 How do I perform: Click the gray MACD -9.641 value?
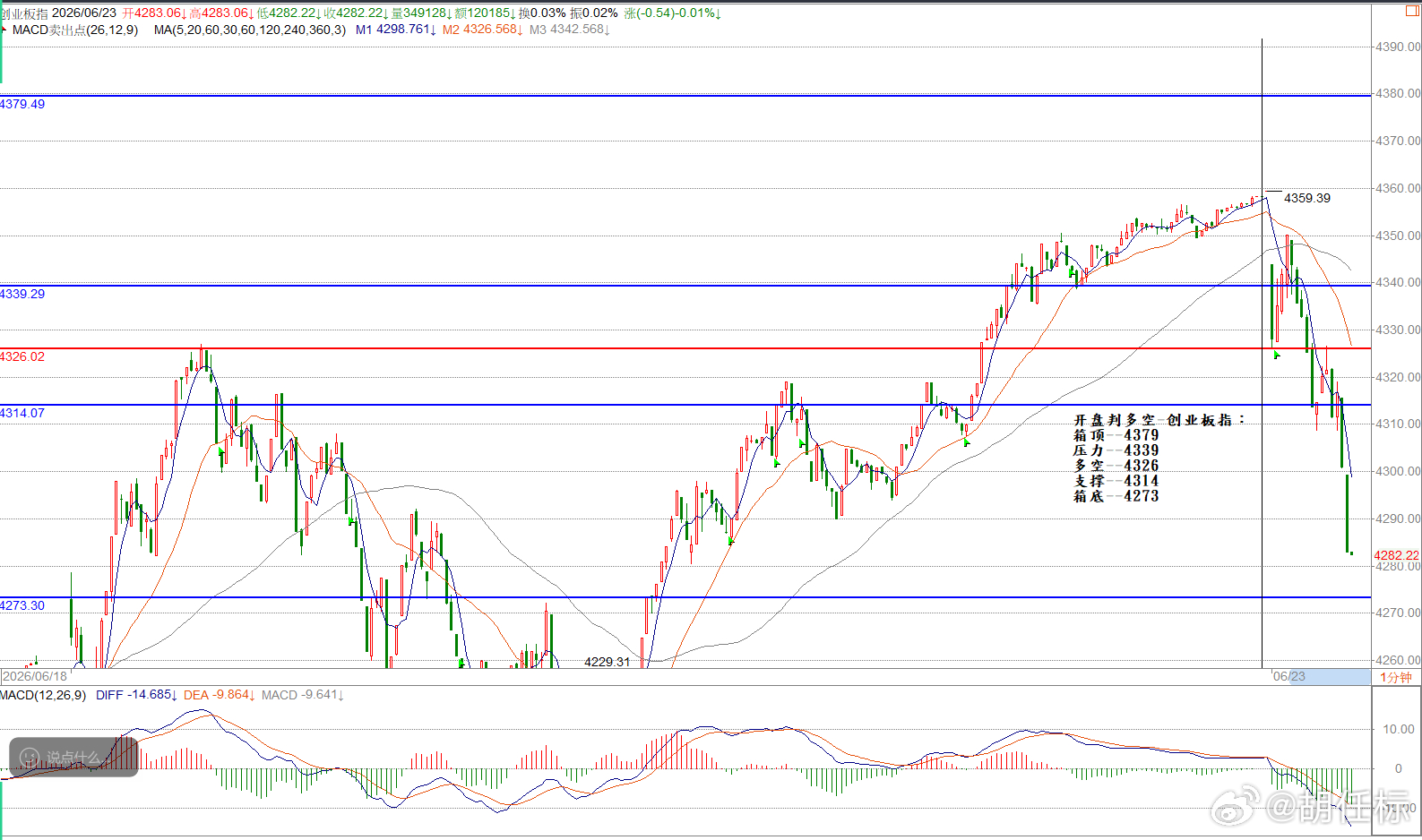303,695
